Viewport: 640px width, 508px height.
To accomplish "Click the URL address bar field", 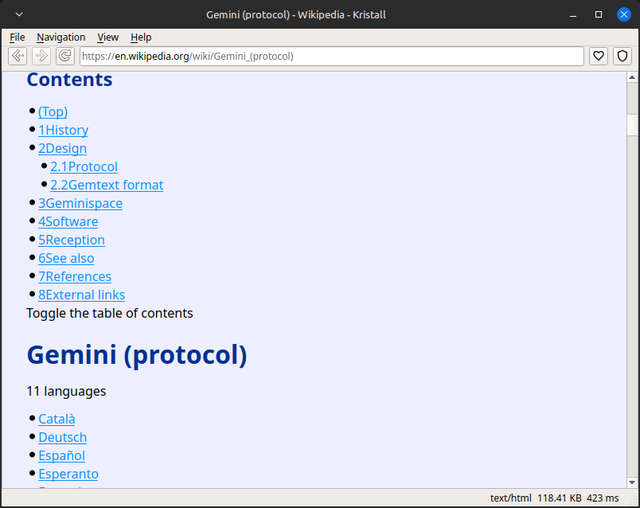I will pyautogui.click(x=331, y=56).
